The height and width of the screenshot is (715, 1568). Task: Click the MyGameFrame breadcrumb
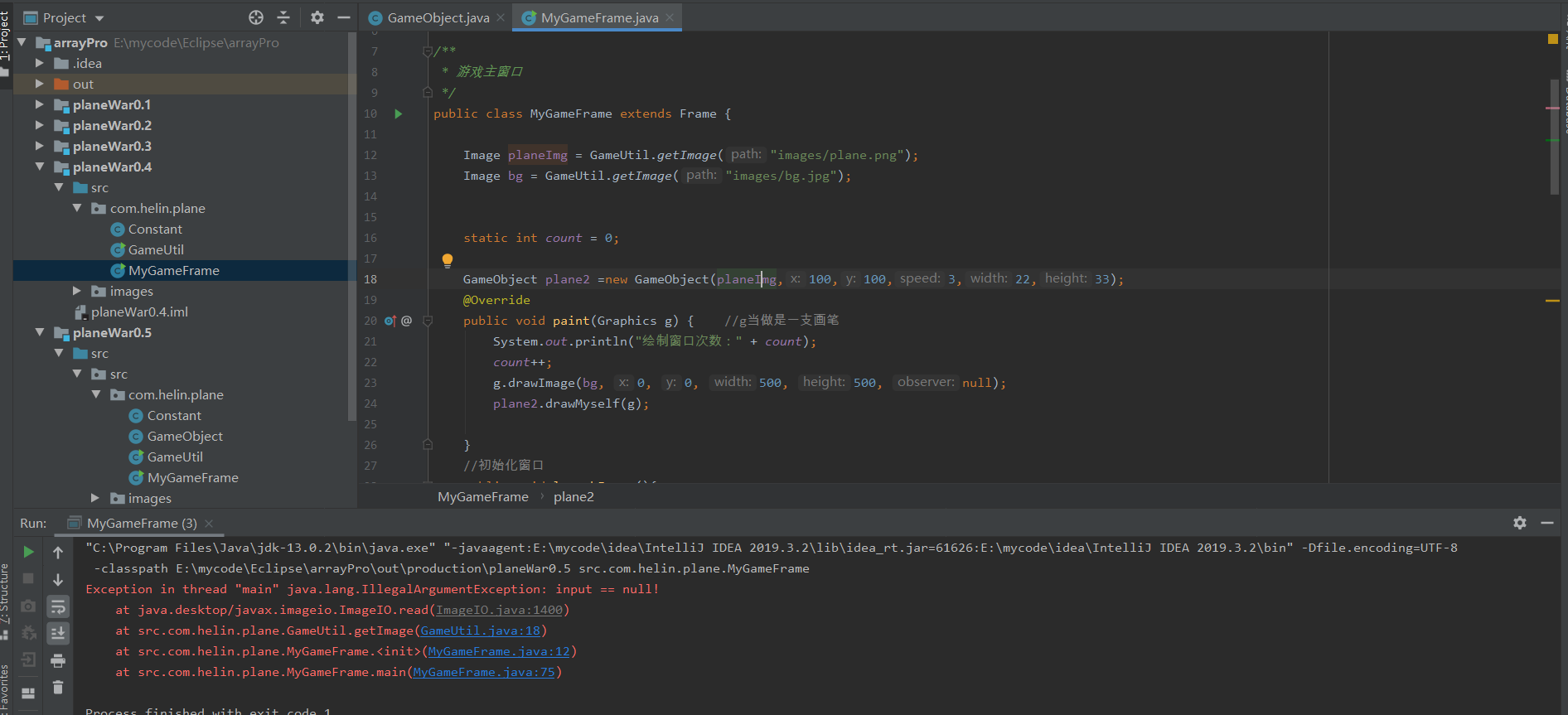(483, 496)
